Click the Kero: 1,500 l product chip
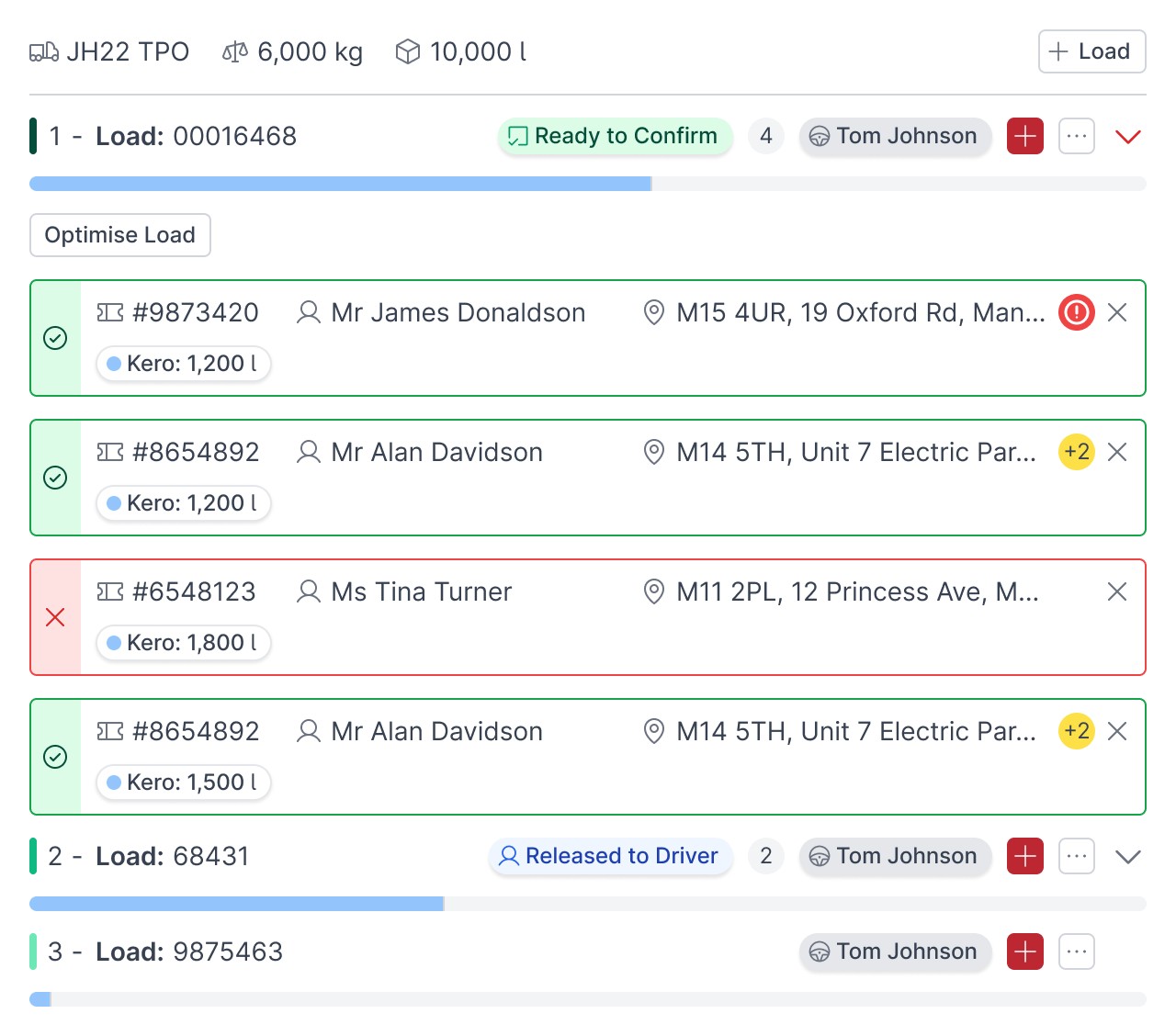The height and width of the screenshot is (1036, 1176). [x=183, y=783]
